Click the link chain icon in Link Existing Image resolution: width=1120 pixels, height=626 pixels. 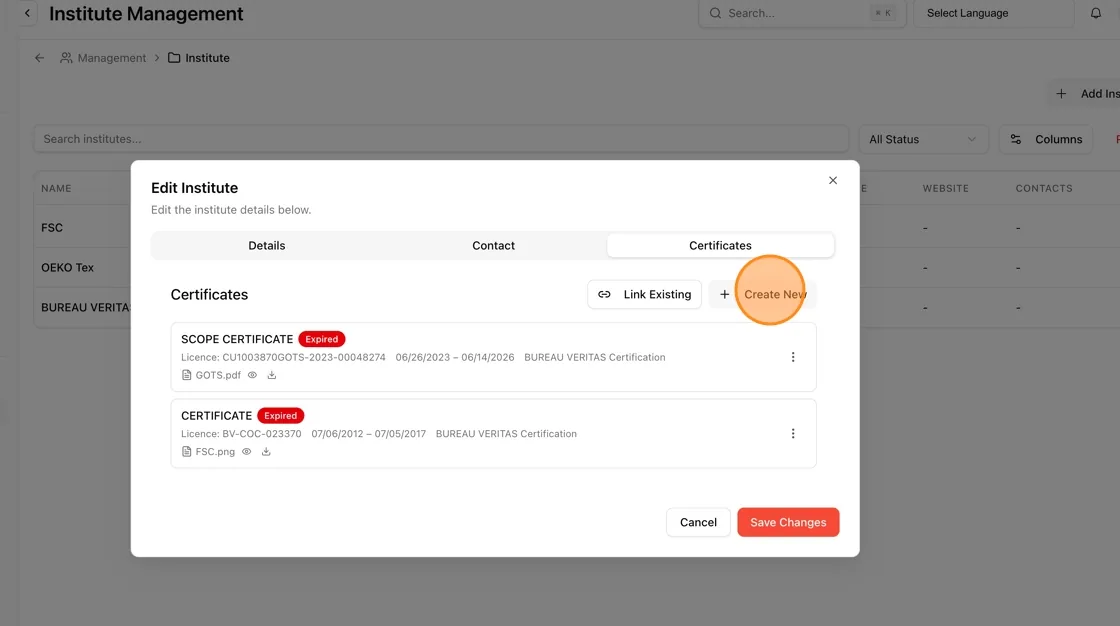pos(604,294)
